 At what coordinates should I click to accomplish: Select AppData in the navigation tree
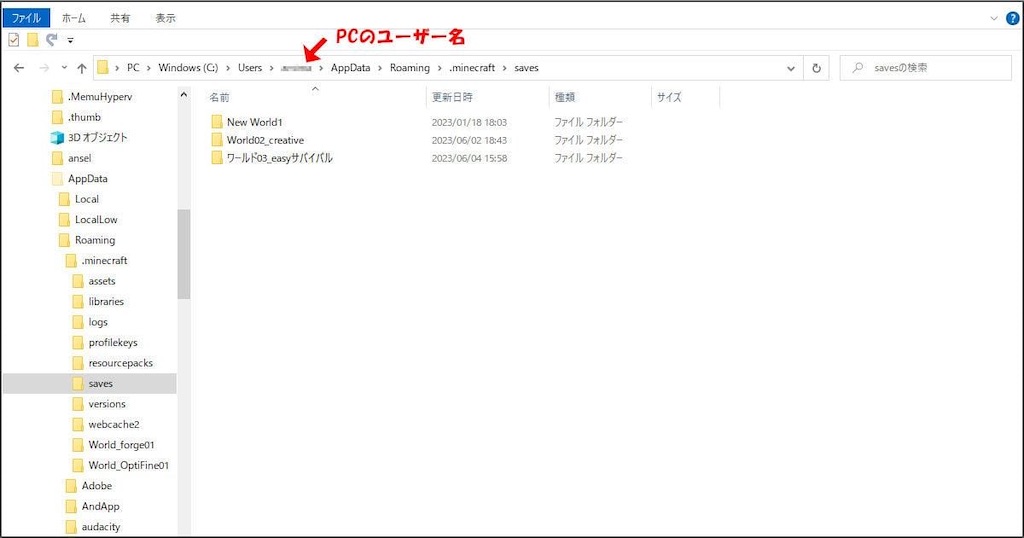pyautogui.click(x=88, y=178)
